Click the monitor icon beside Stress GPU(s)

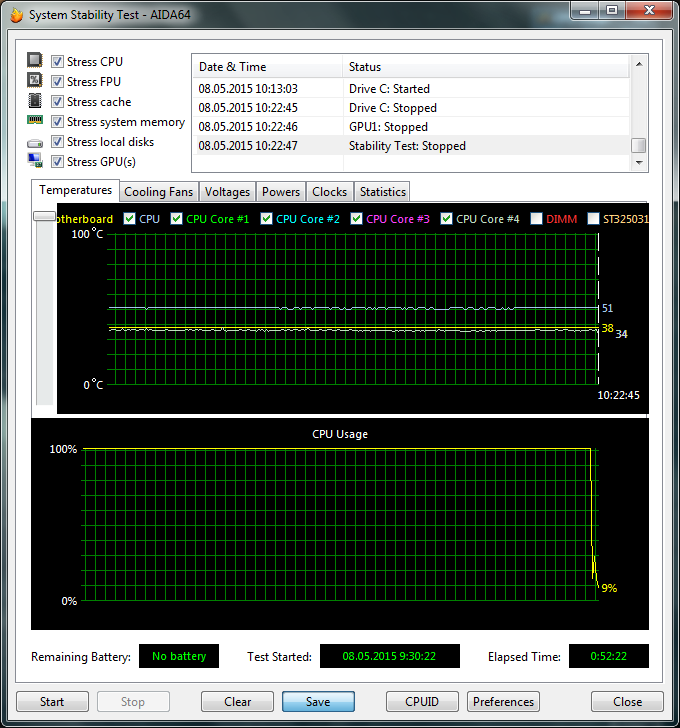pos(35,161)
